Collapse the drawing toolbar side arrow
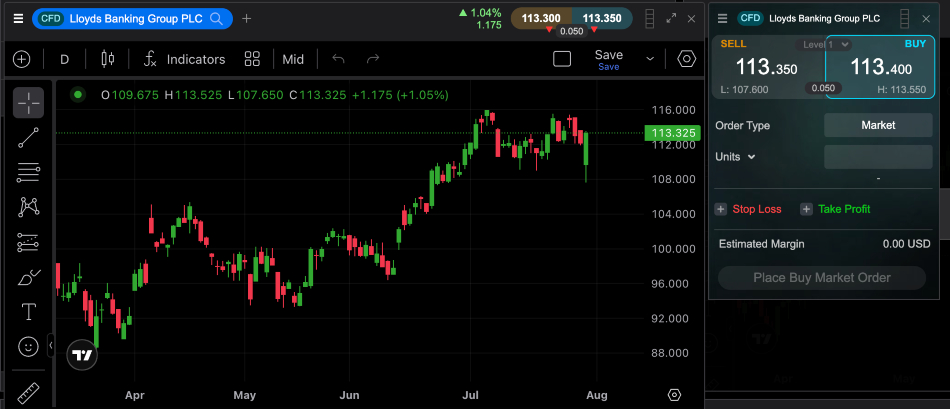Screen dimensions: 950x409 51,345
